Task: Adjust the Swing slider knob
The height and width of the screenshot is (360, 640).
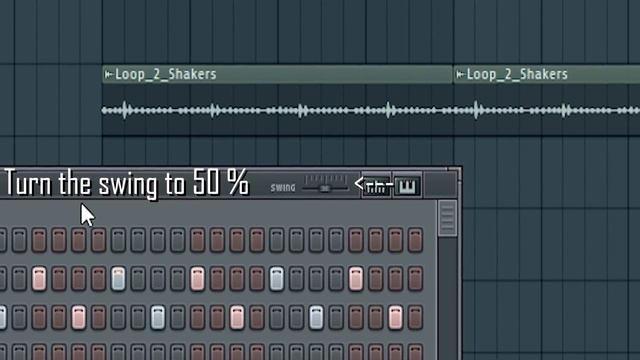Action: tap(325, 188)
